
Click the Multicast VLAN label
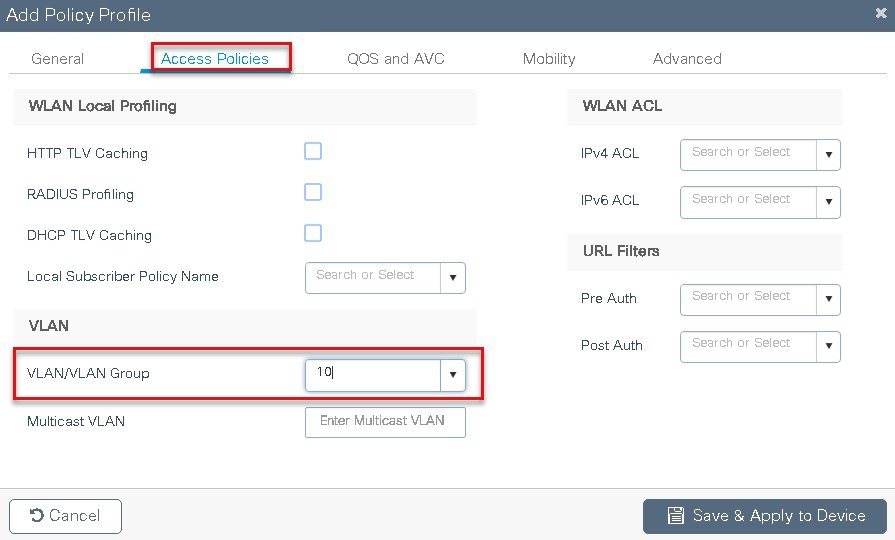pyautogui.click(x=76, y=421)
